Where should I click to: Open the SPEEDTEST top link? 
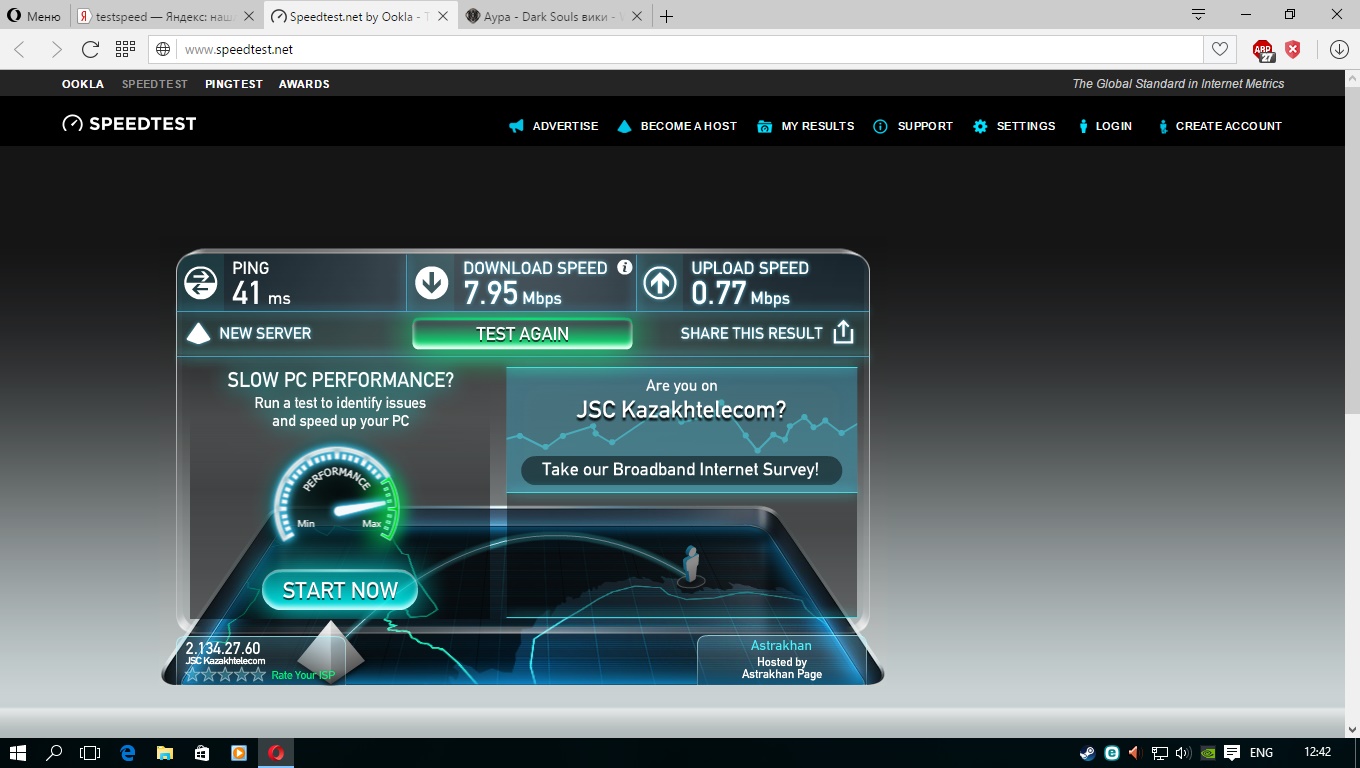coord(155,84)
